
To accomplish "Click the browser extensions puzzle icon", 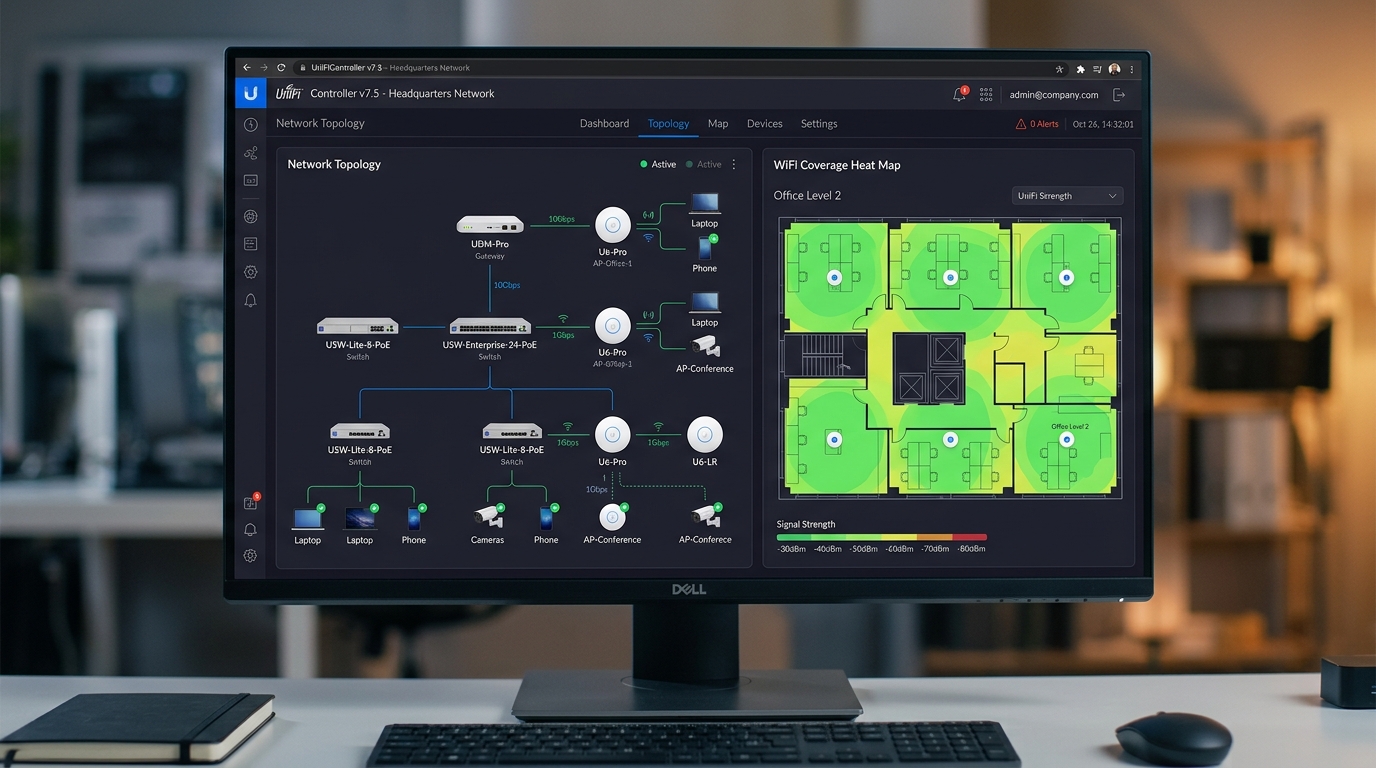I will click(x=1080, y=69).
